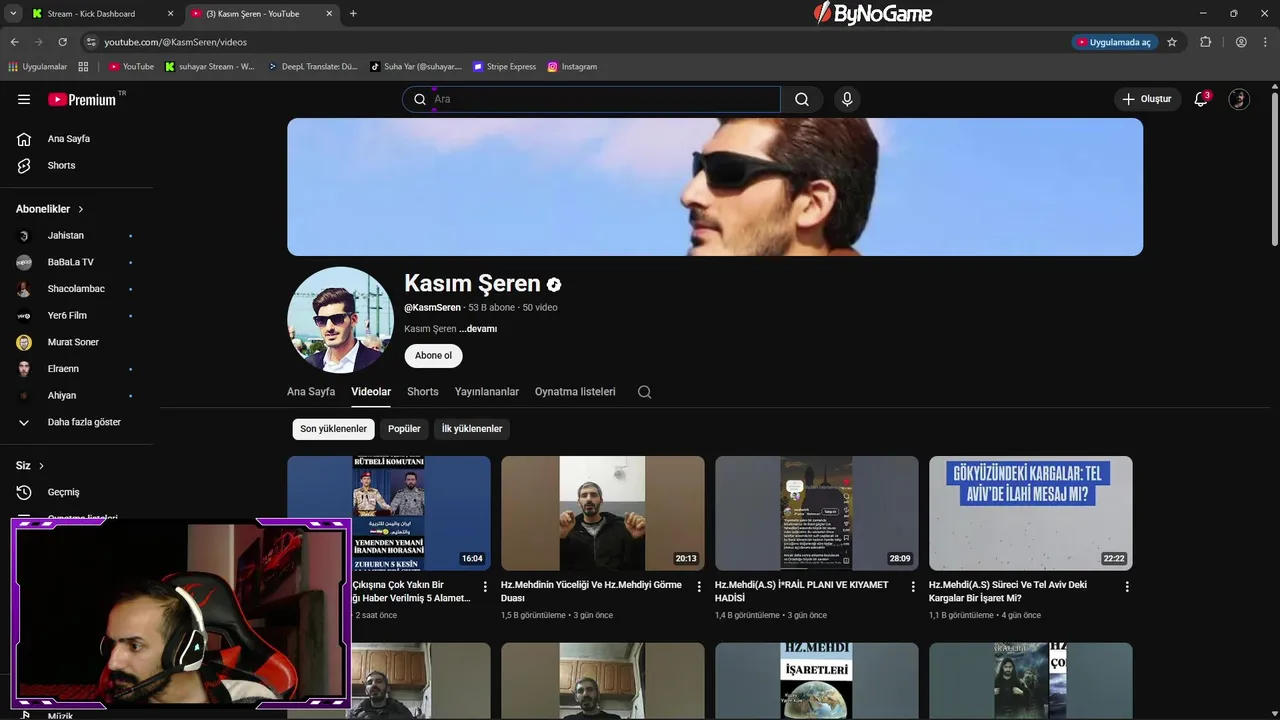The height and width of the screenshot is (720, 1280).
Task: Open the Stripe Express bookmark
Action: coord(504,66)
